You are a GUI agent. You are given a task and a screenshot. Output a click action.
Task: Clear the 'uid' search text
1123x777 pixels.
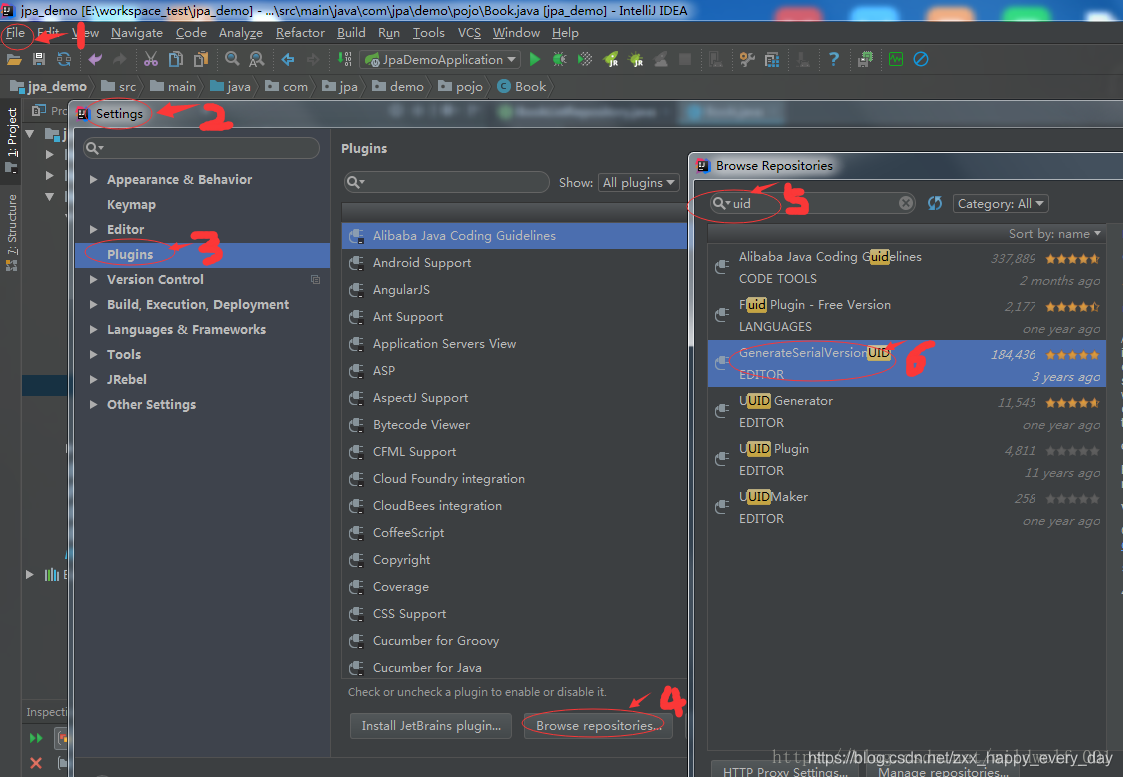point(906,203)
